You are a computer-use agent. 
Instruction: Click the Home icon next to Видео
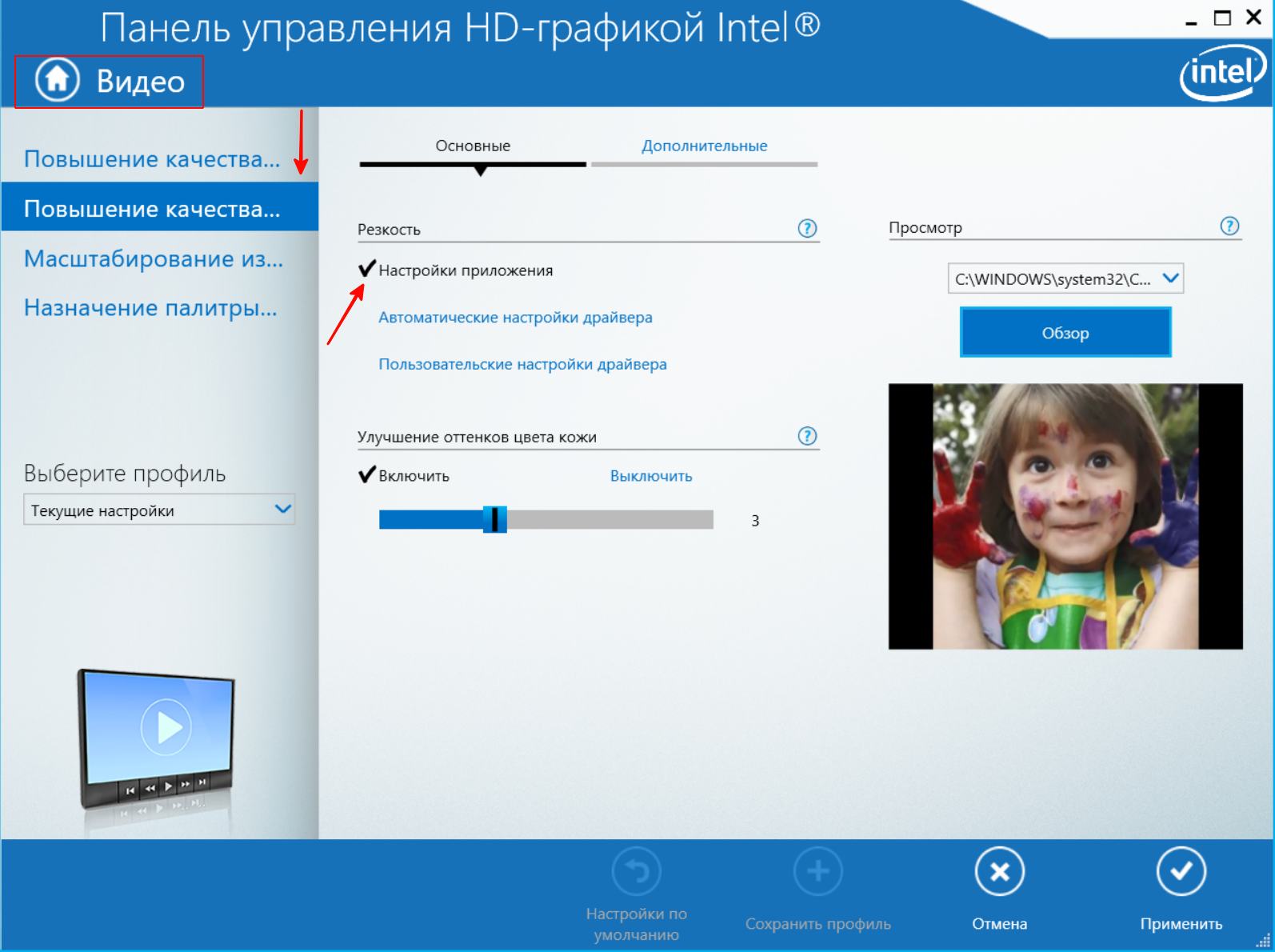(57, 80)
